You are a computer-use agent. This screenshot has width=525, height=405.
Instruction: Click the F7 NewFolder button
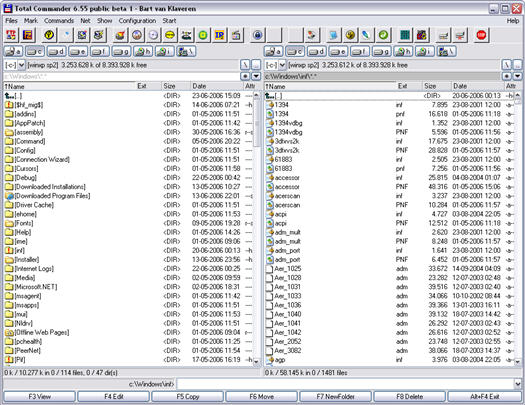click(x=335, y=397)
